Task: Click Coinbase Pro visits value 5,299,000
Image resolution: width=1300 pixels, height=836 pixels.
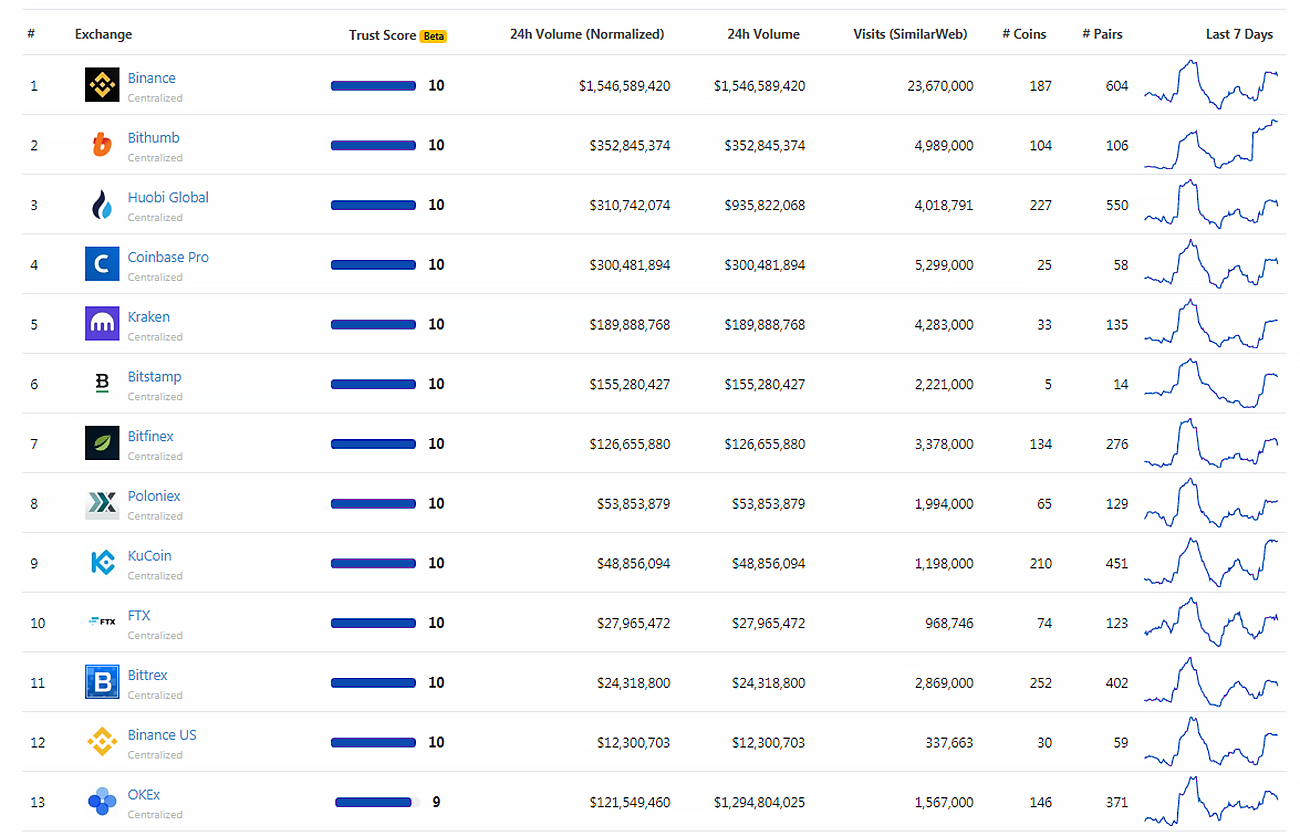Action: coord(945,265)
